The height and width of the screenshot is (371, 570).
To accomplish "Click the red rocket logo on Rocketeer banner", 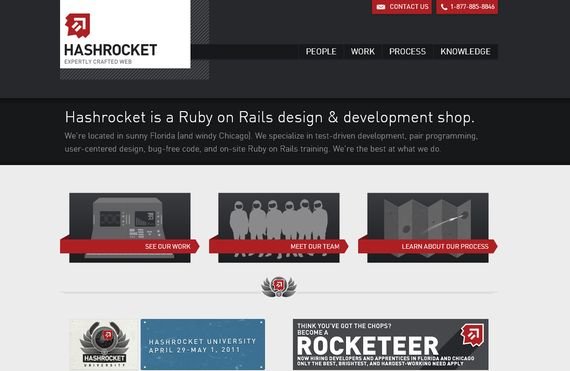I will click(x=472, y=335).
